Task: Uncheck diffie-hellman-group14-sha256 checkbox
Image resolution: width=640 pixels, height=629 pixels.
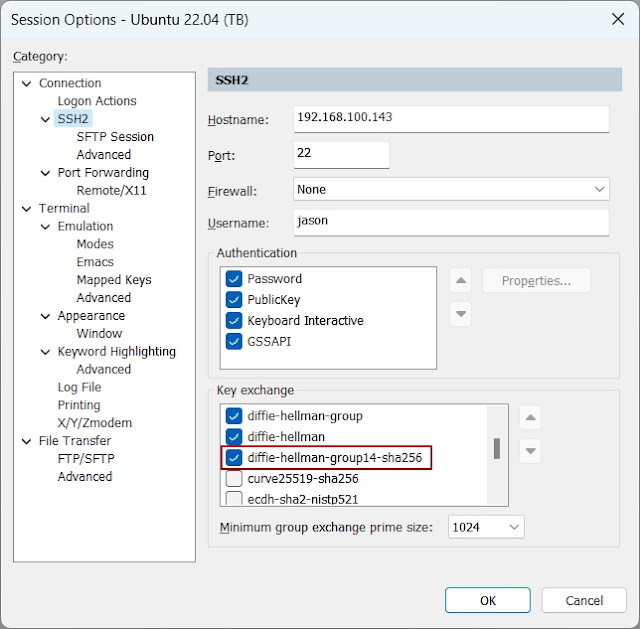Action: [234, 458]
